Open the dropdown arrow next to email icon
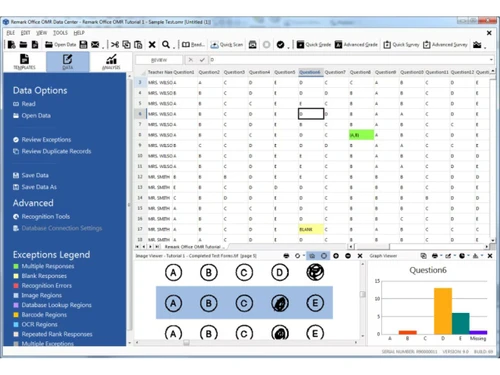The width and height of the screenshot is (500, 375). tap(103, 48)
